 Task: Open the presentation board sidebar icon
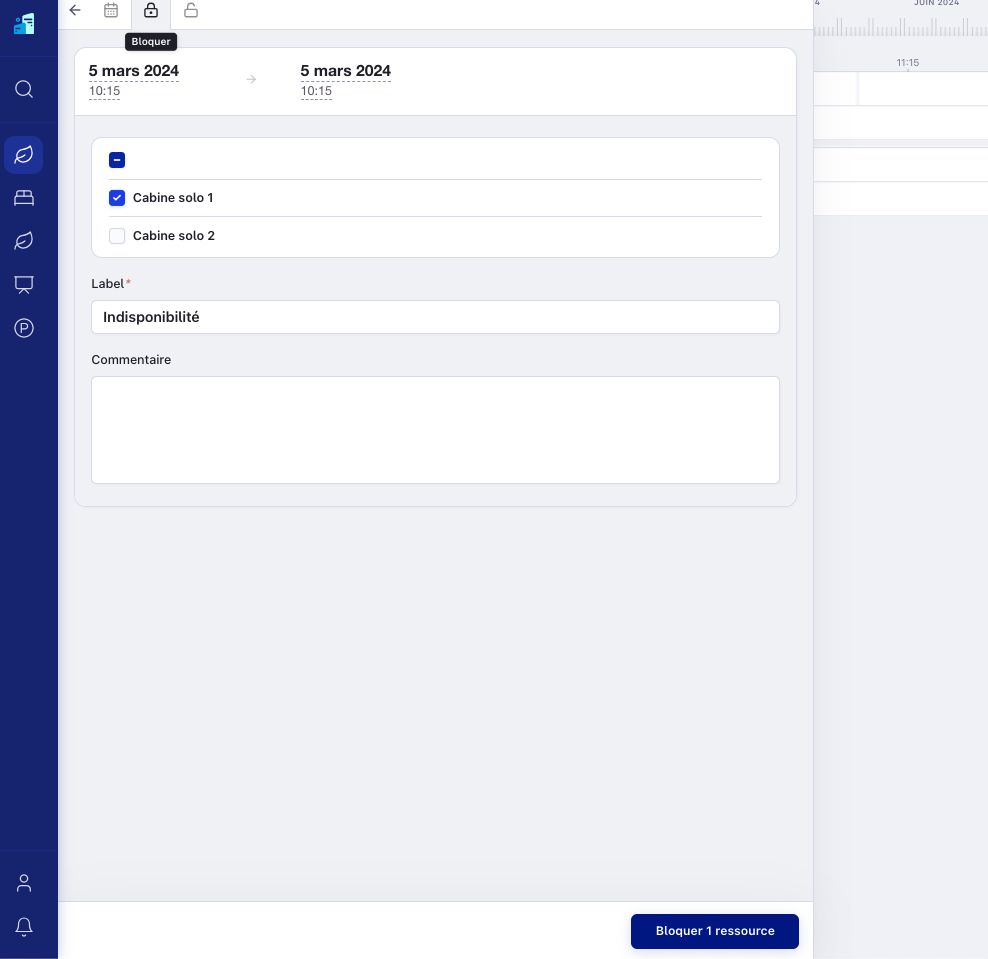[24, 285]
